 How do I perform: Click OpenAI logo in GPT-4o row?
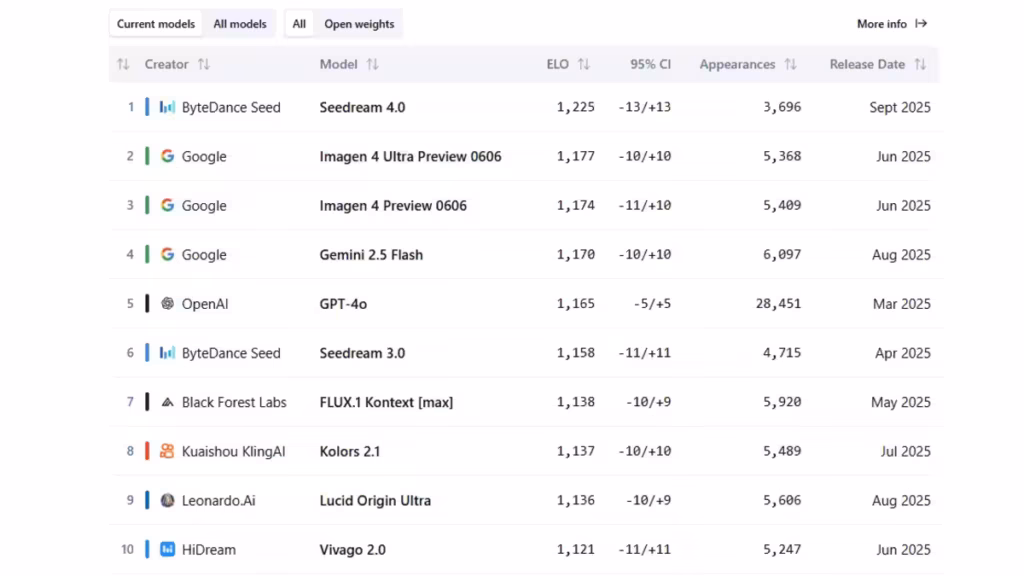[x=167, y=304]
